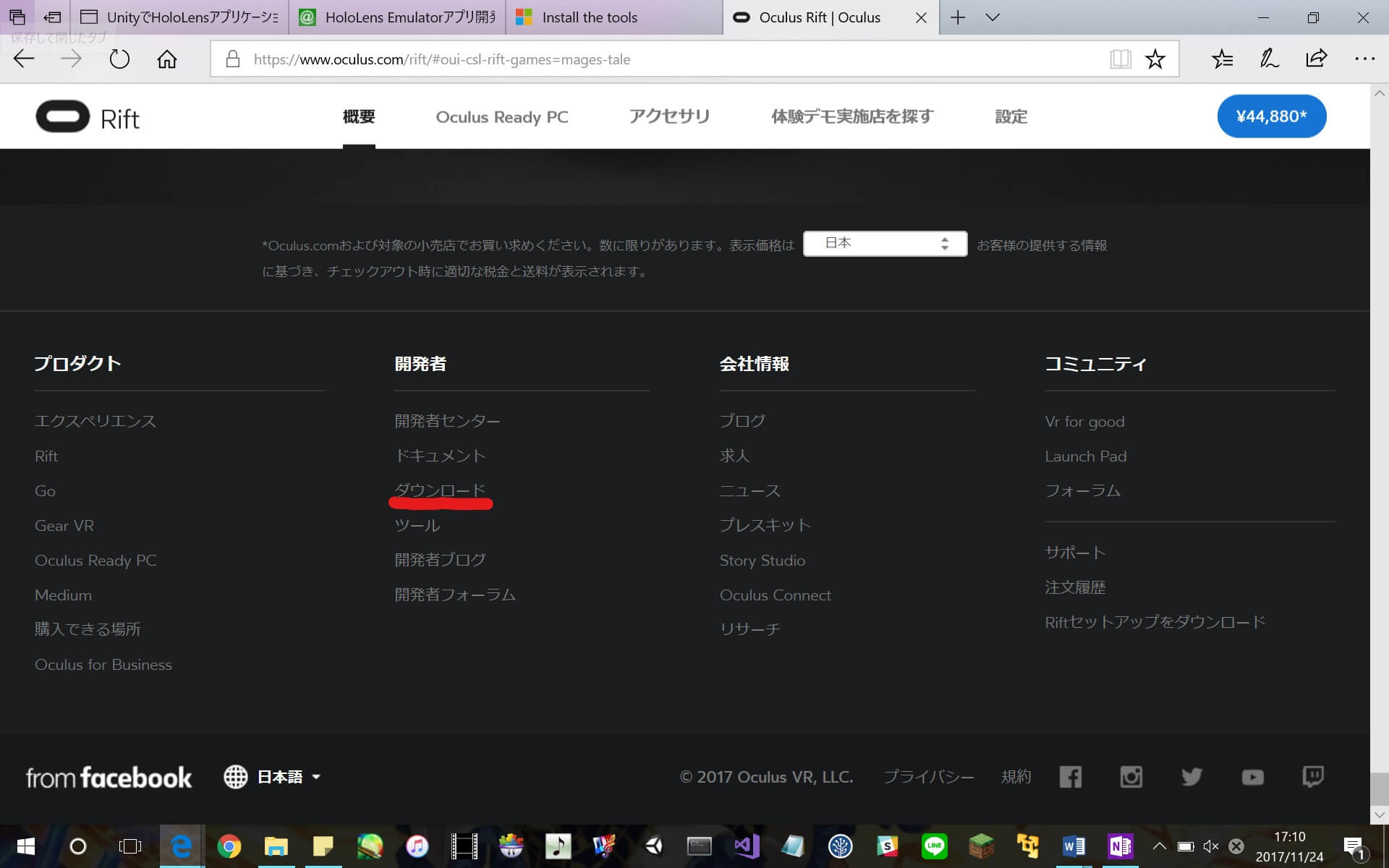Open reading view book icon

(1120, 59)
